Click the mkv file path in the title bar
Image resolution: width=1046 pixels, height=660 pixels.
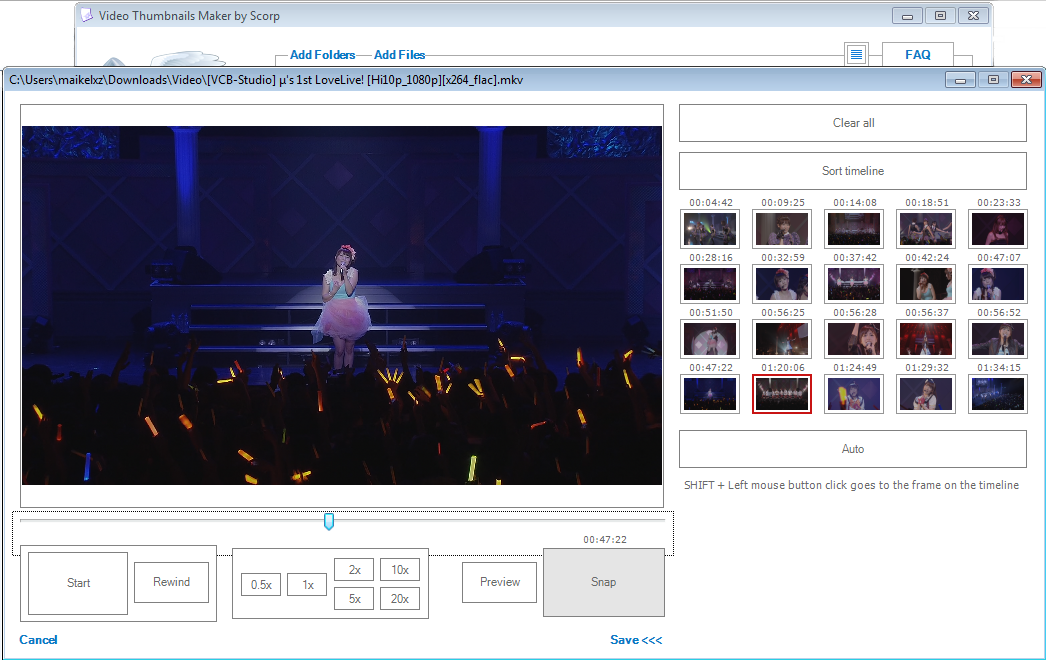tap(266, 80)
